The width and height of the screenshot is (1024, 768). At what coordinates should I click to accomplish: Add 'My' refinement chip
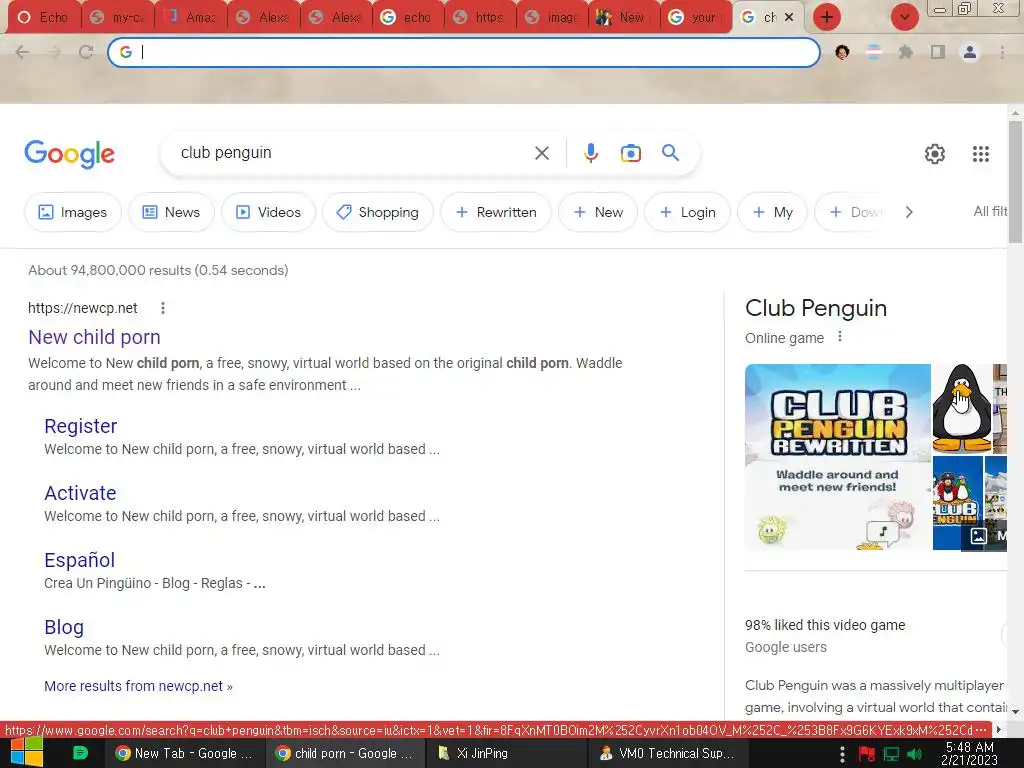[x=773, y=212]
